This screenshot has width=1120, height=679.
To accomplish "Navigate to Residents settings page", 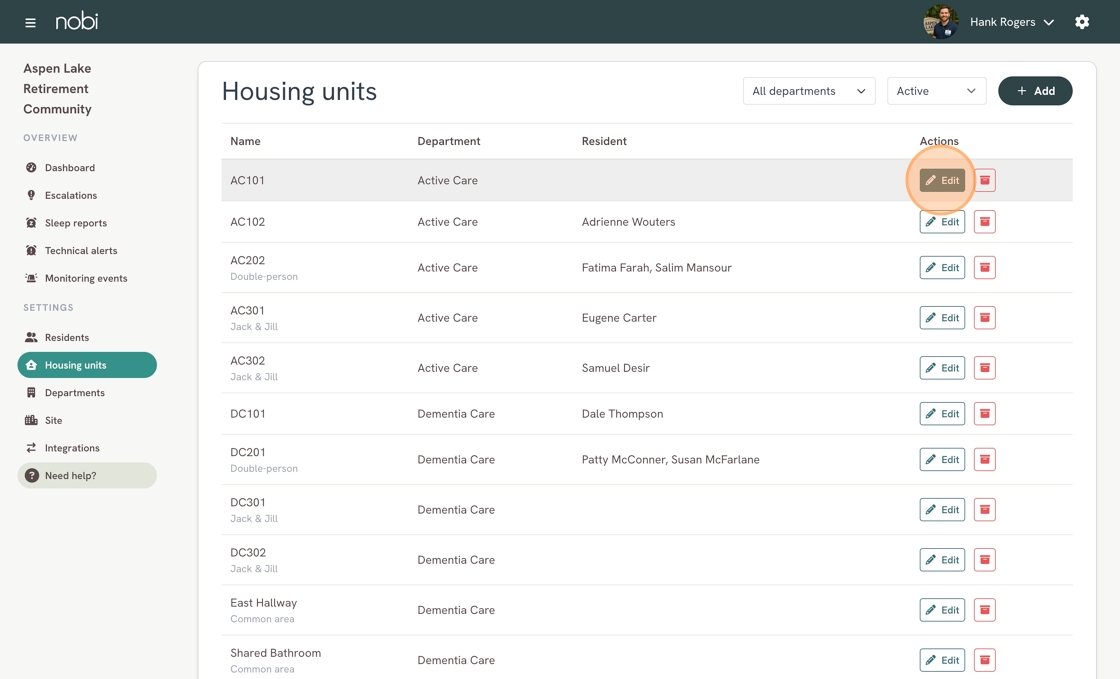I will click(66, 338).
